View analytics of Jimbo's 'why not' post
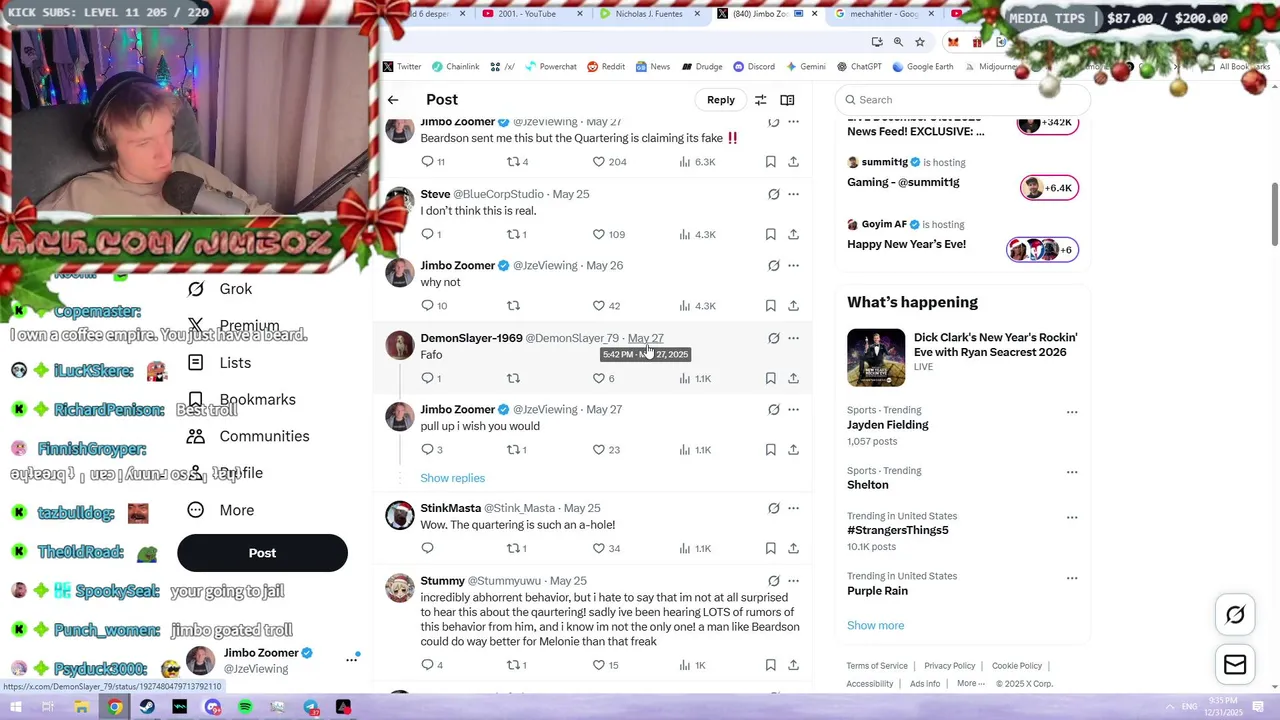 [697, 306]
